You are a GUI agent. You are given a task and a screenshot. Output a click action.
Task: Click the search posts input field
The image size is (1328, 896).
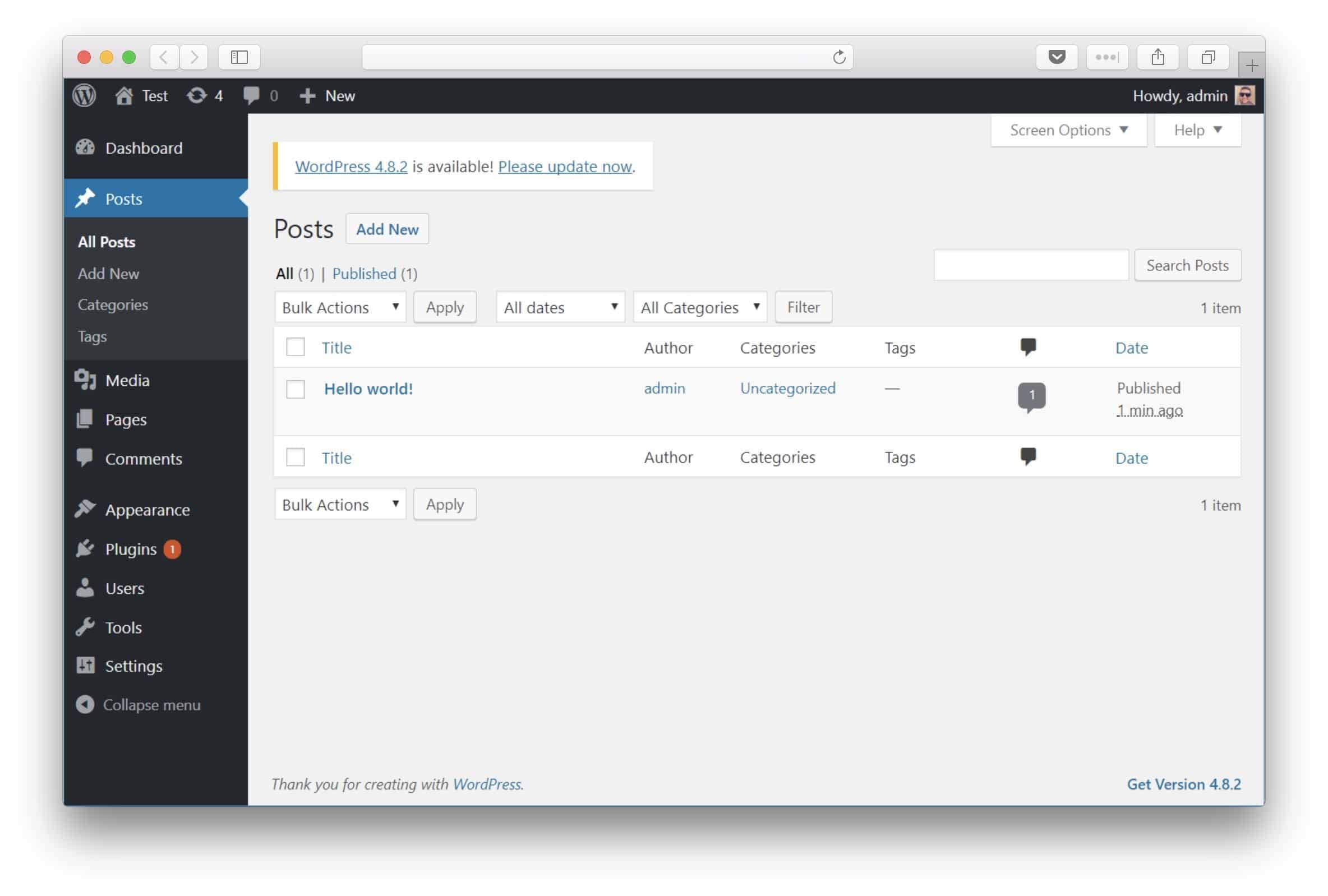pyautogui.click(x=1030, y=265)
